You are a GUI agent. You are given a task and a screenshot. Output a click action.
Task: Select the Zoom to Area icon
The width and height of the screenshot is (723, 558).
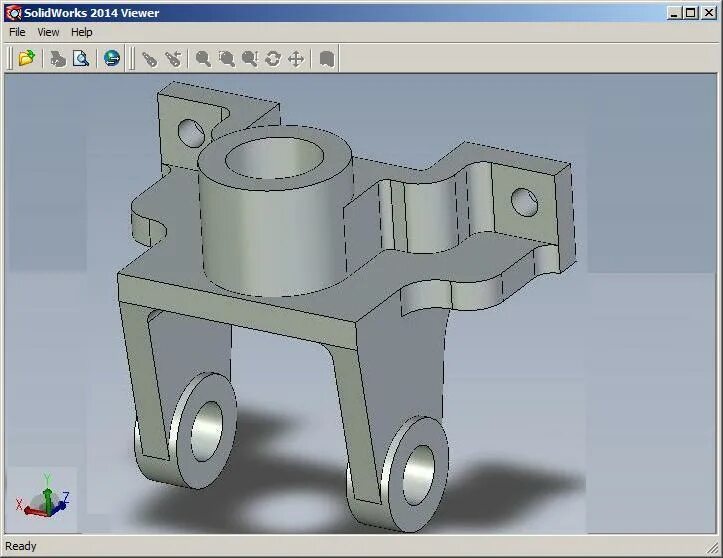point(226,59)
